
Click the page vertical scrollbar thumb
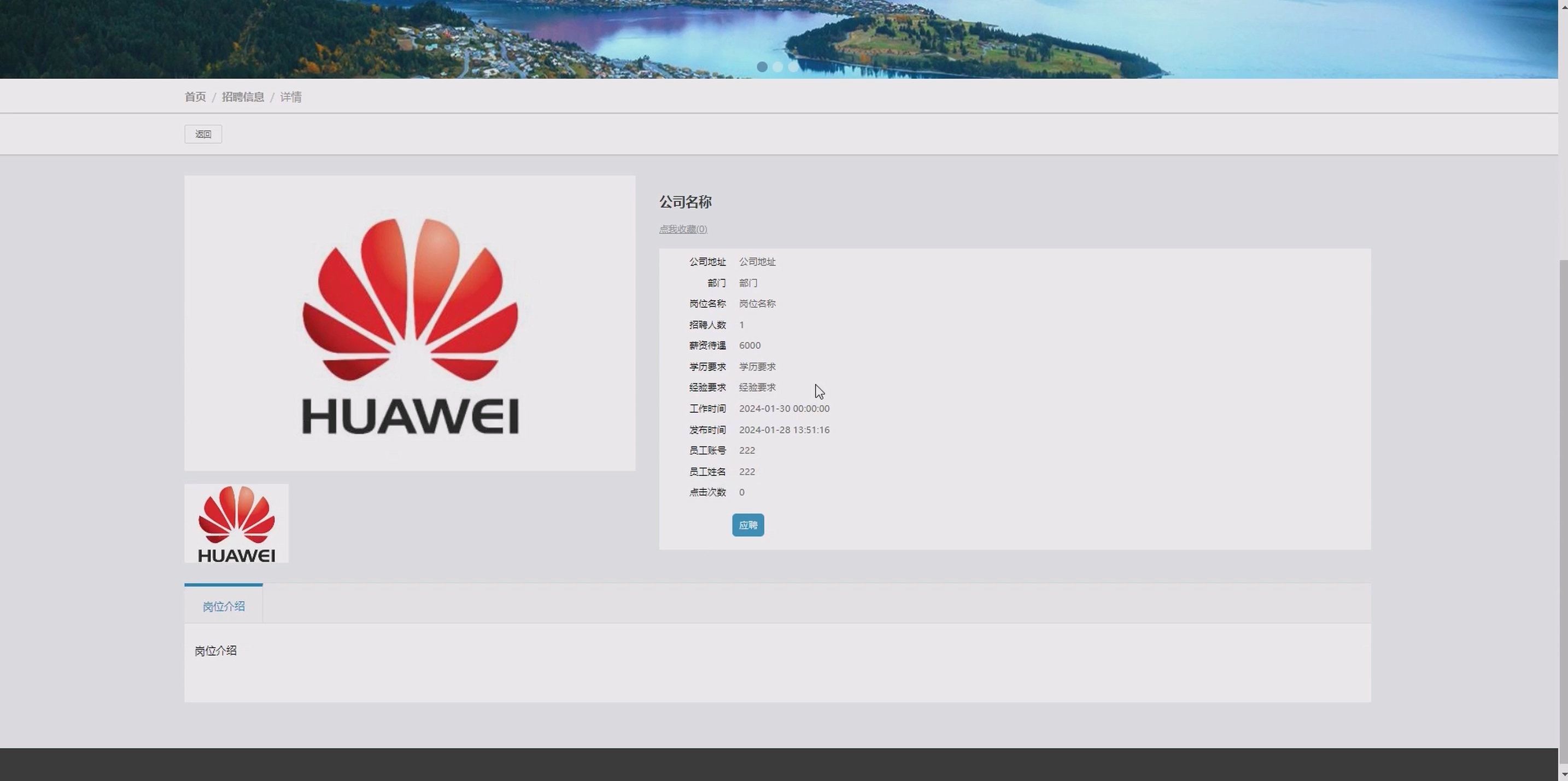click(1563, 511)
